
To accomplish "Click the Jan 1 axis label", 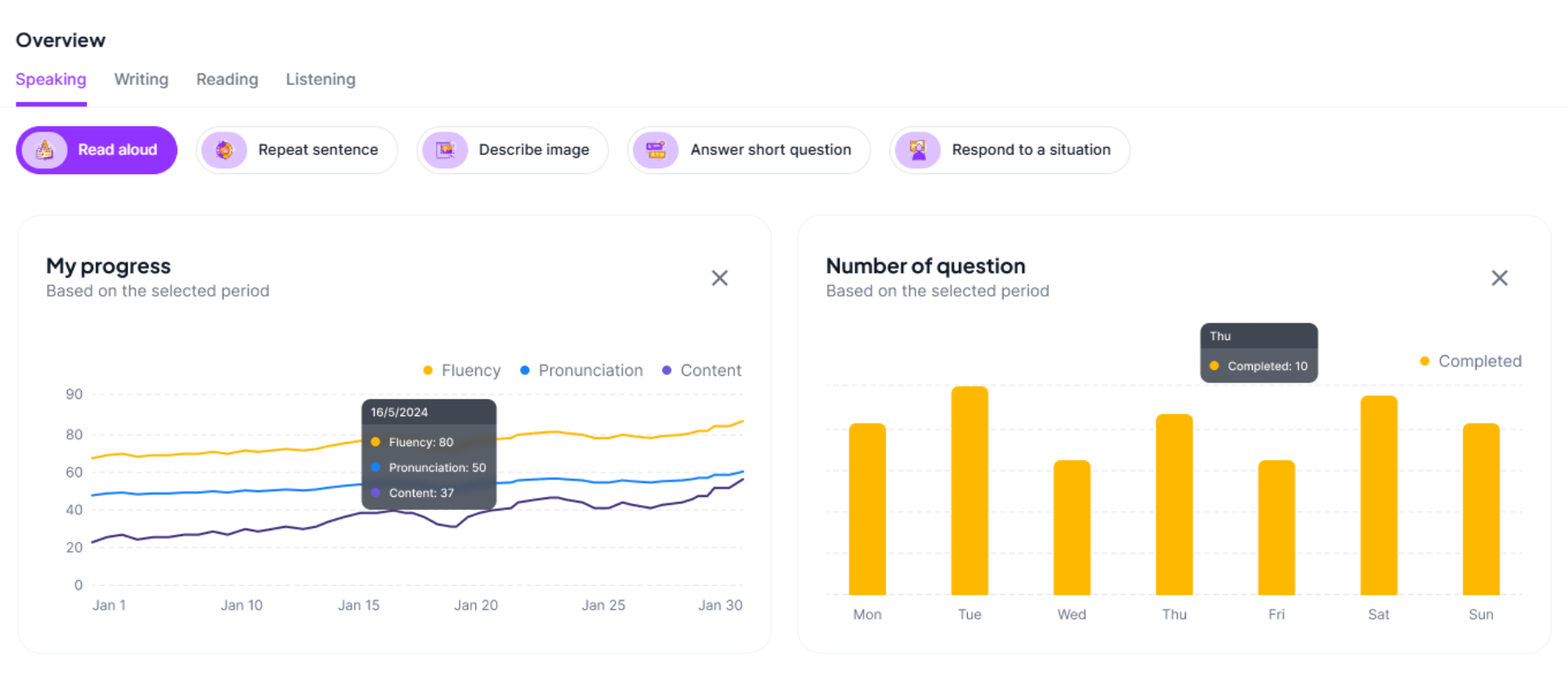I will [109, 606].
